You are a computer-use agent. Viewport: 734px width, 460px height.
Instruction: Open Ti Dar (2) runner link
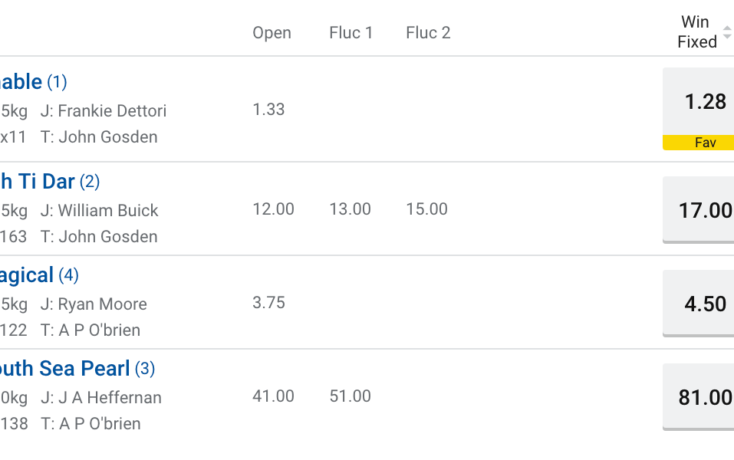[x=50, y=182]
